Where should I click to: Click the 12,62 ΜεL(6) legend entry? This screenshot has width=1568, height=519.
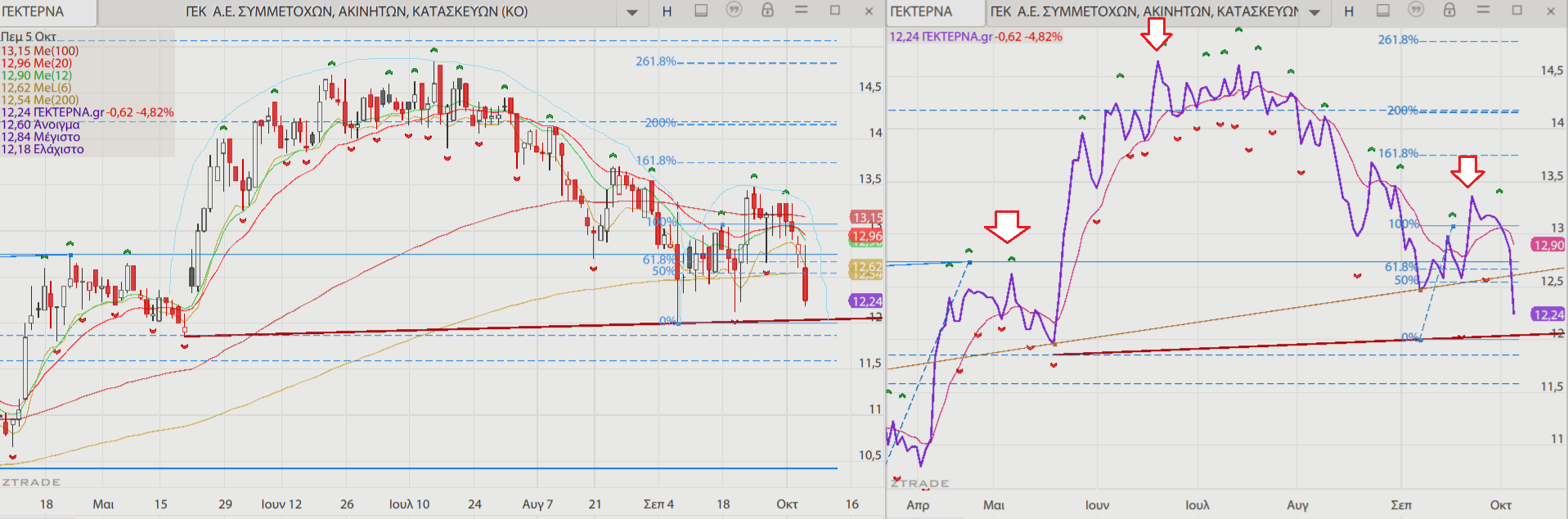(37, 88)
